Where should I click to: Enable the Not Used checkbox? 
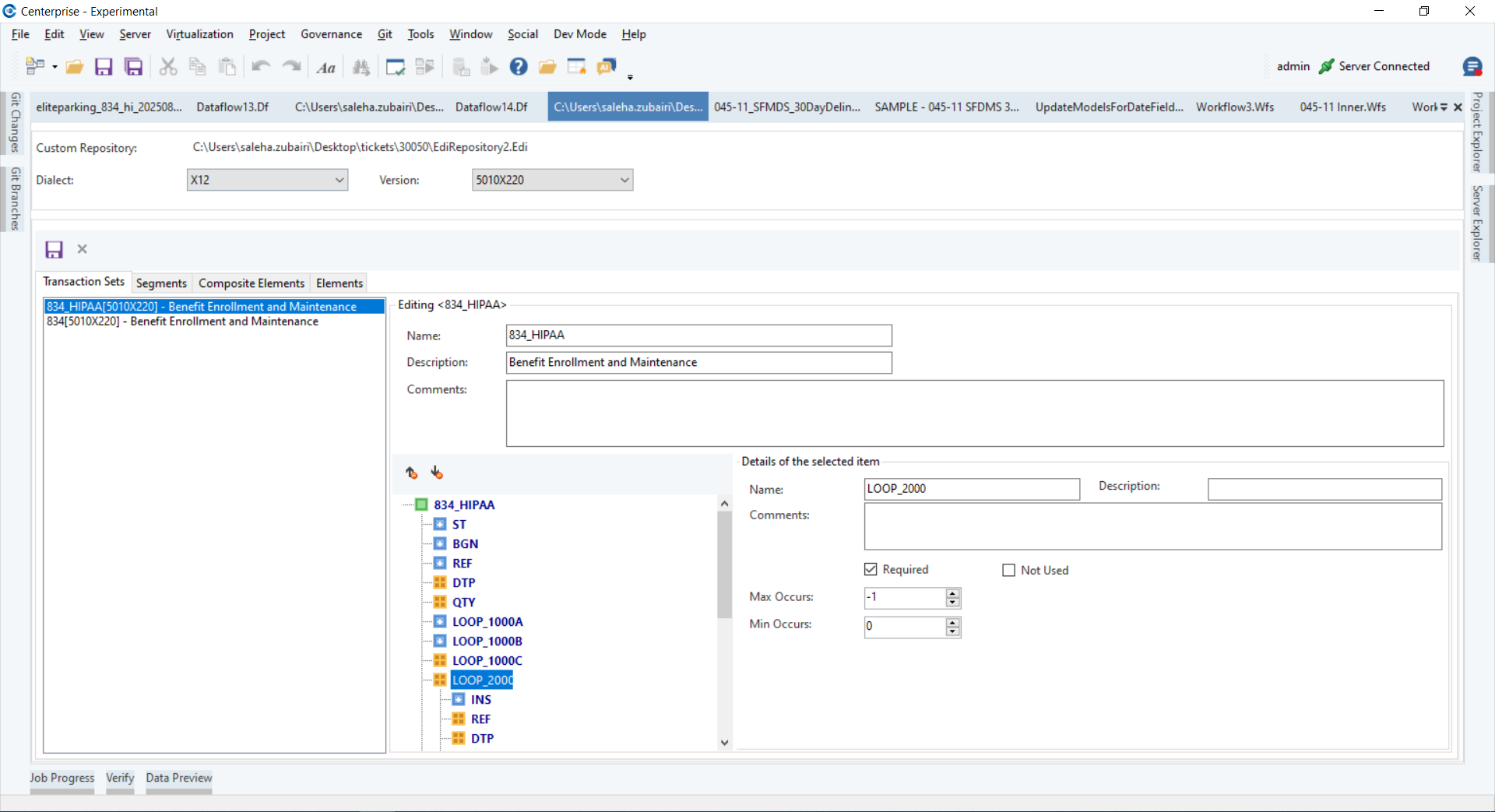tap(1009, 571)
